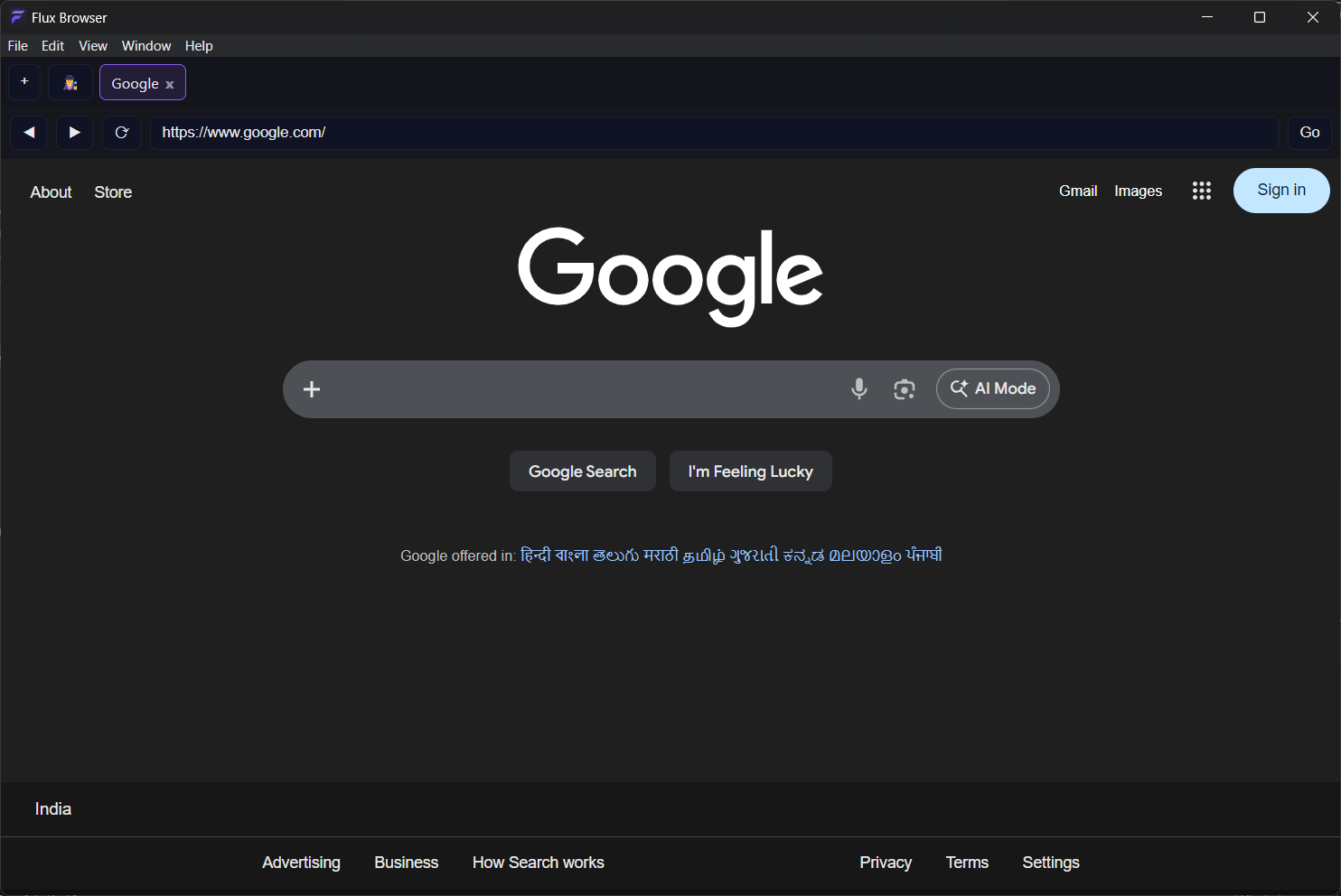Click I'm Feeling Lucky
1341x896 pixels.
coord(750,471)
